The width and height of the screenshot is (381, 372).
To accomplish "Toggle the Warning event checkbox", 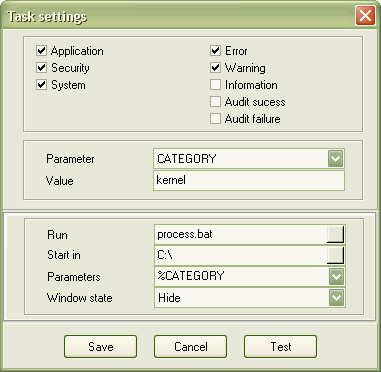I will click(x=215, y=68).
